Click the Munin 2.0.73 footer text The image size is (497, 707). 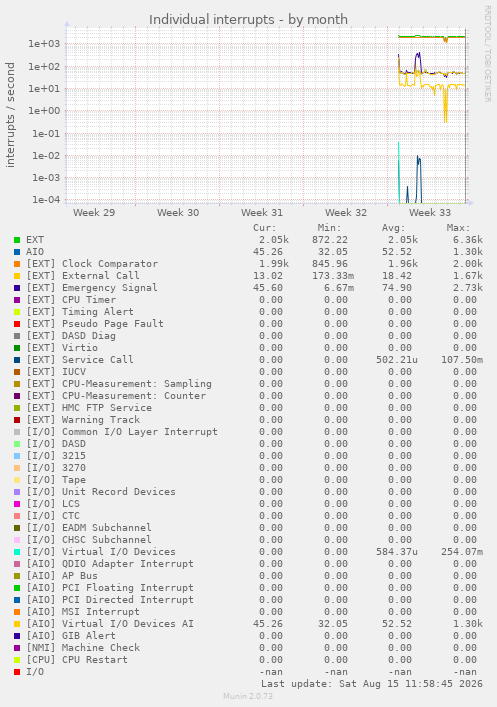coord(248,696)
